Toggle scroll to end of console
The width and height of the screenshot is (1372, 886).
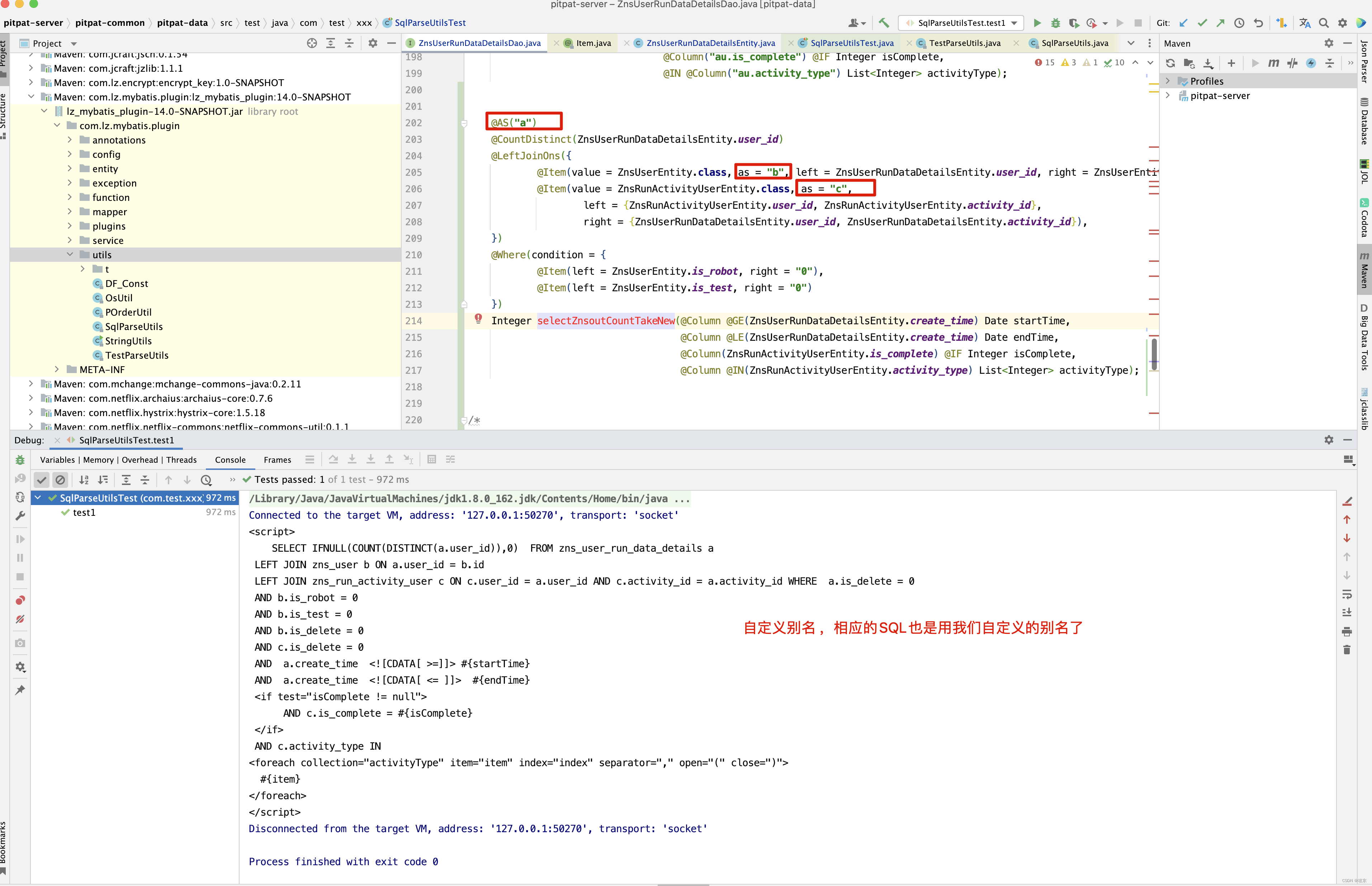click(x=1347, y=613)
